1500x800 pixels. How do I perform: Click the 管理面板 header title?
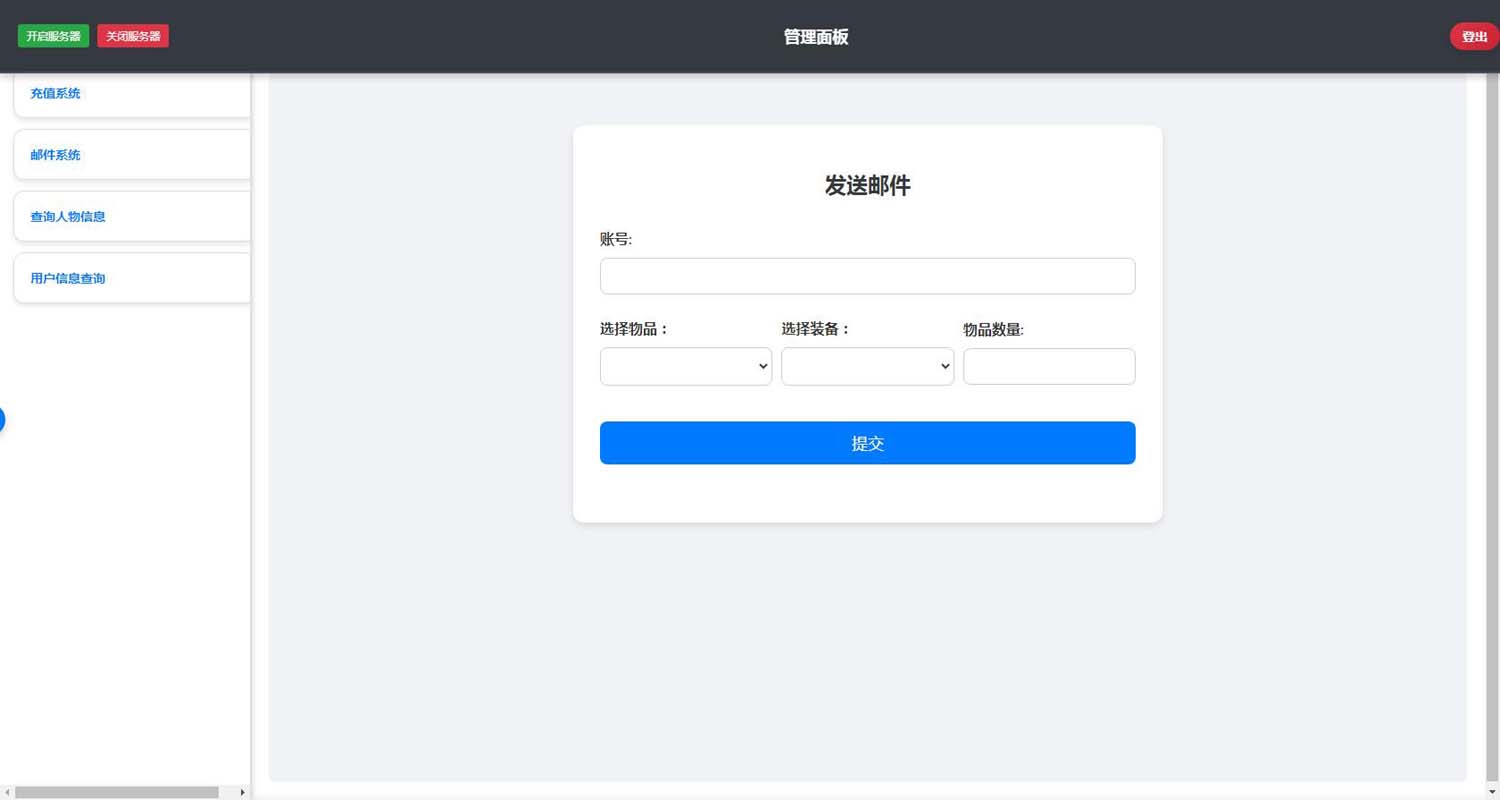pos(816,37)
